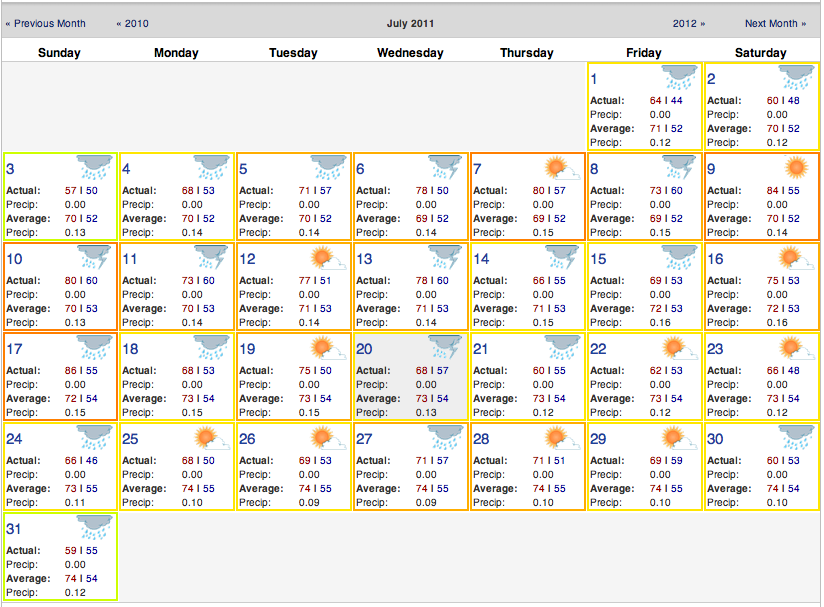Click the sunny icon on July 25
824x607 pixels.
click(x=210, y=438)
